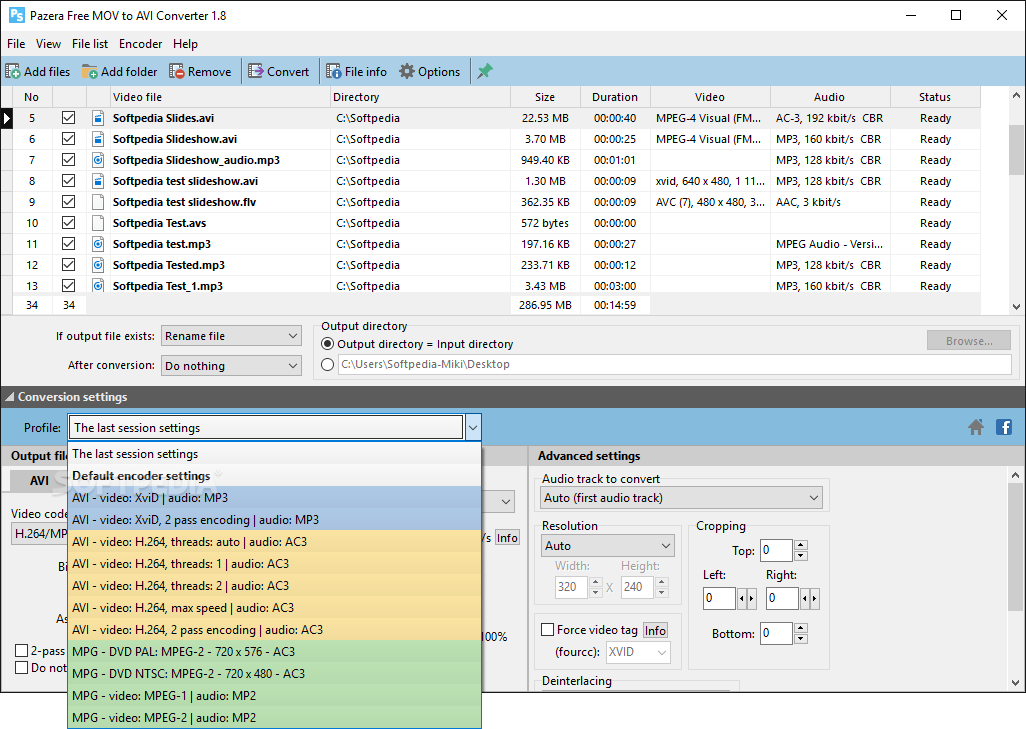Open the After conversion dropdown

231,366
